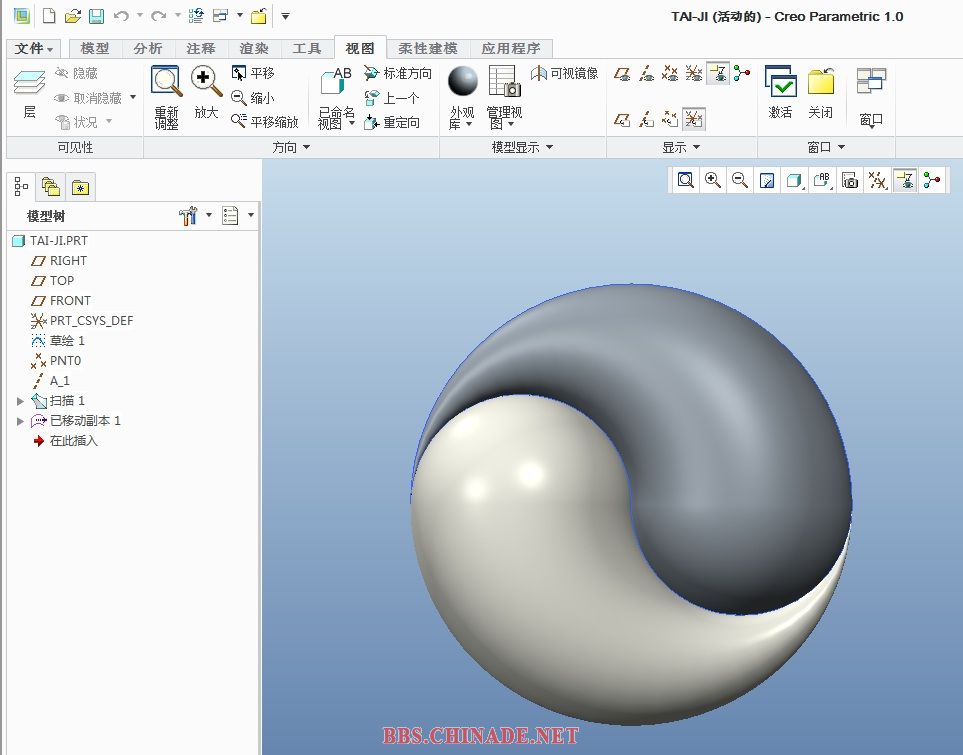Viewport: 963px width, 755px height.
Task: Toggle plane display in ribbon Display group
Action: [622, 73]
